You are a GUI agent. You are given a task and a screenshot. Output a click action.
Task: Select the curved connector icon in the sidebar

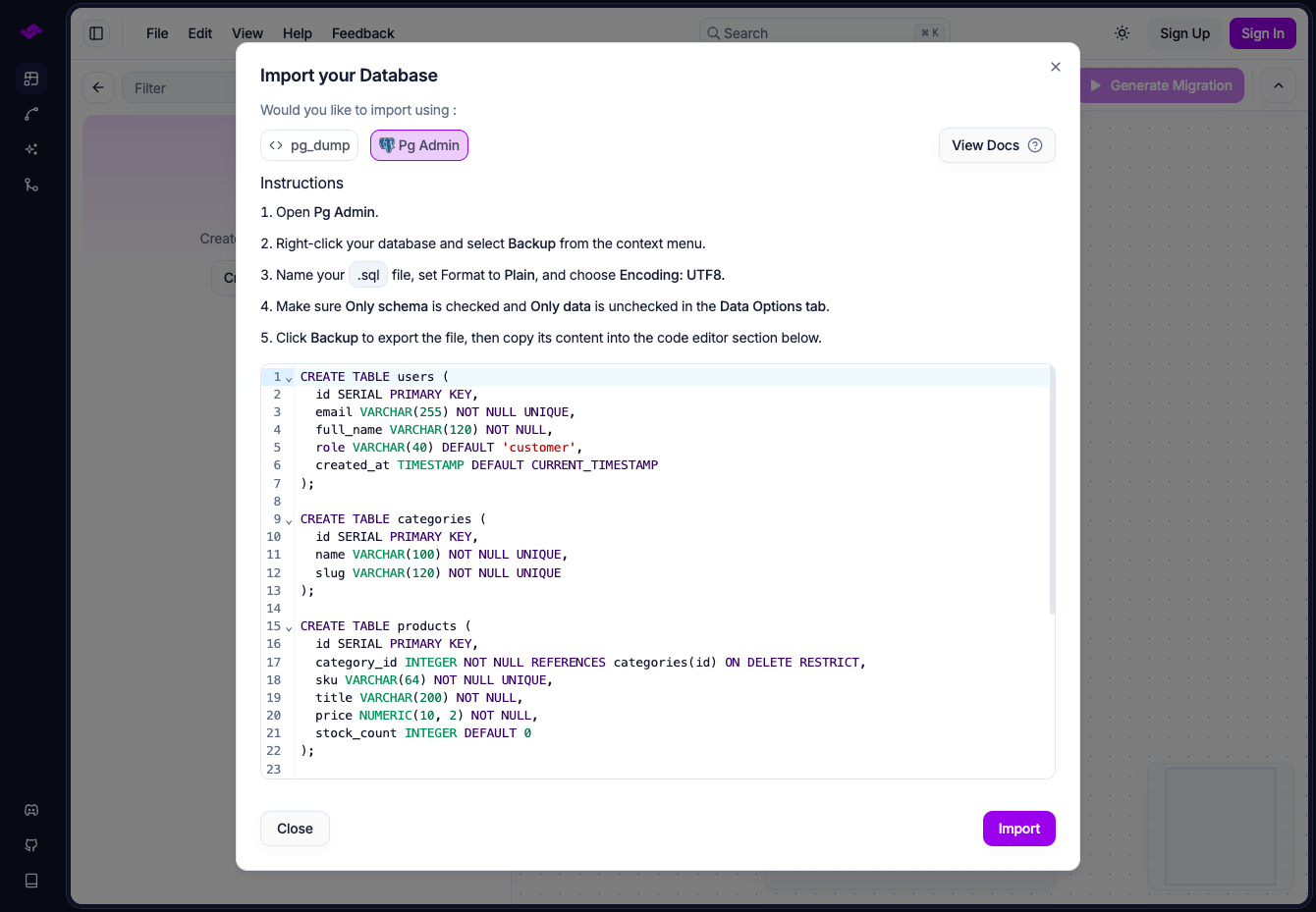point(31,114)
